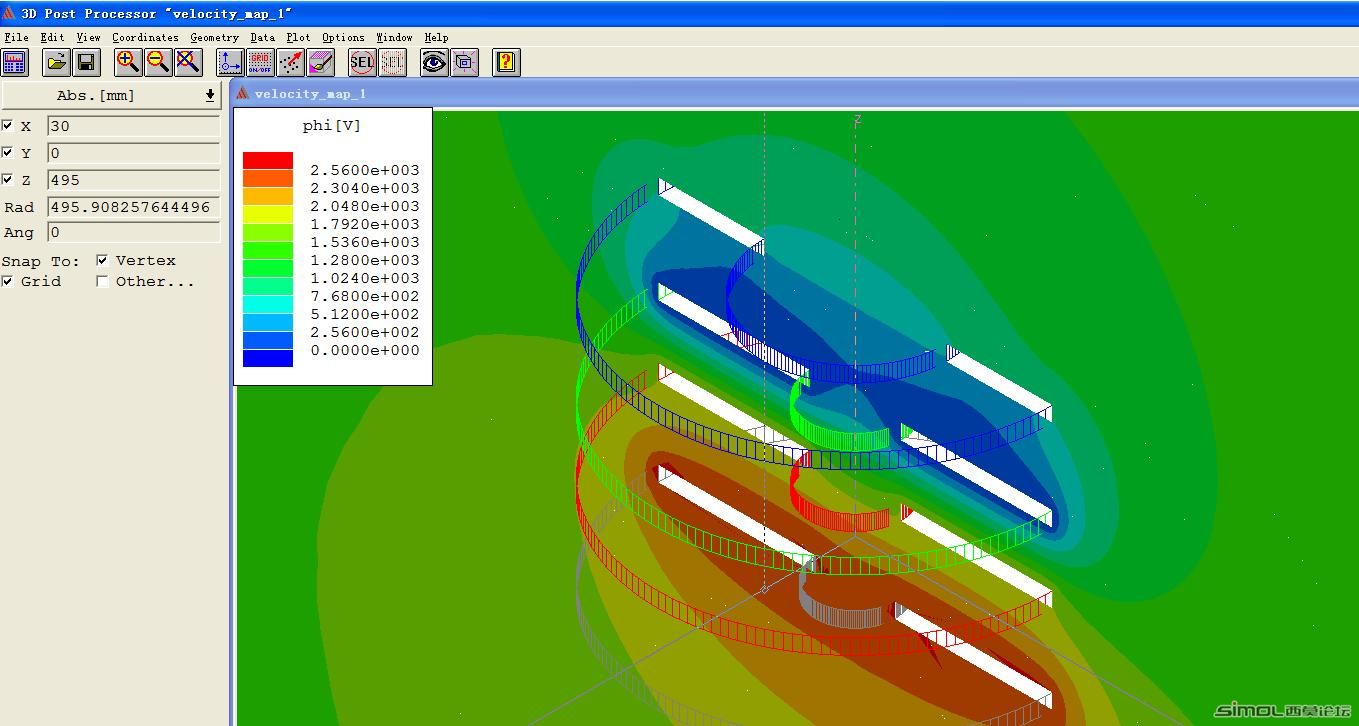Disable Snap To Vertex checkbox
This screenshot has height=726, width=1359.
pos(102,260)
